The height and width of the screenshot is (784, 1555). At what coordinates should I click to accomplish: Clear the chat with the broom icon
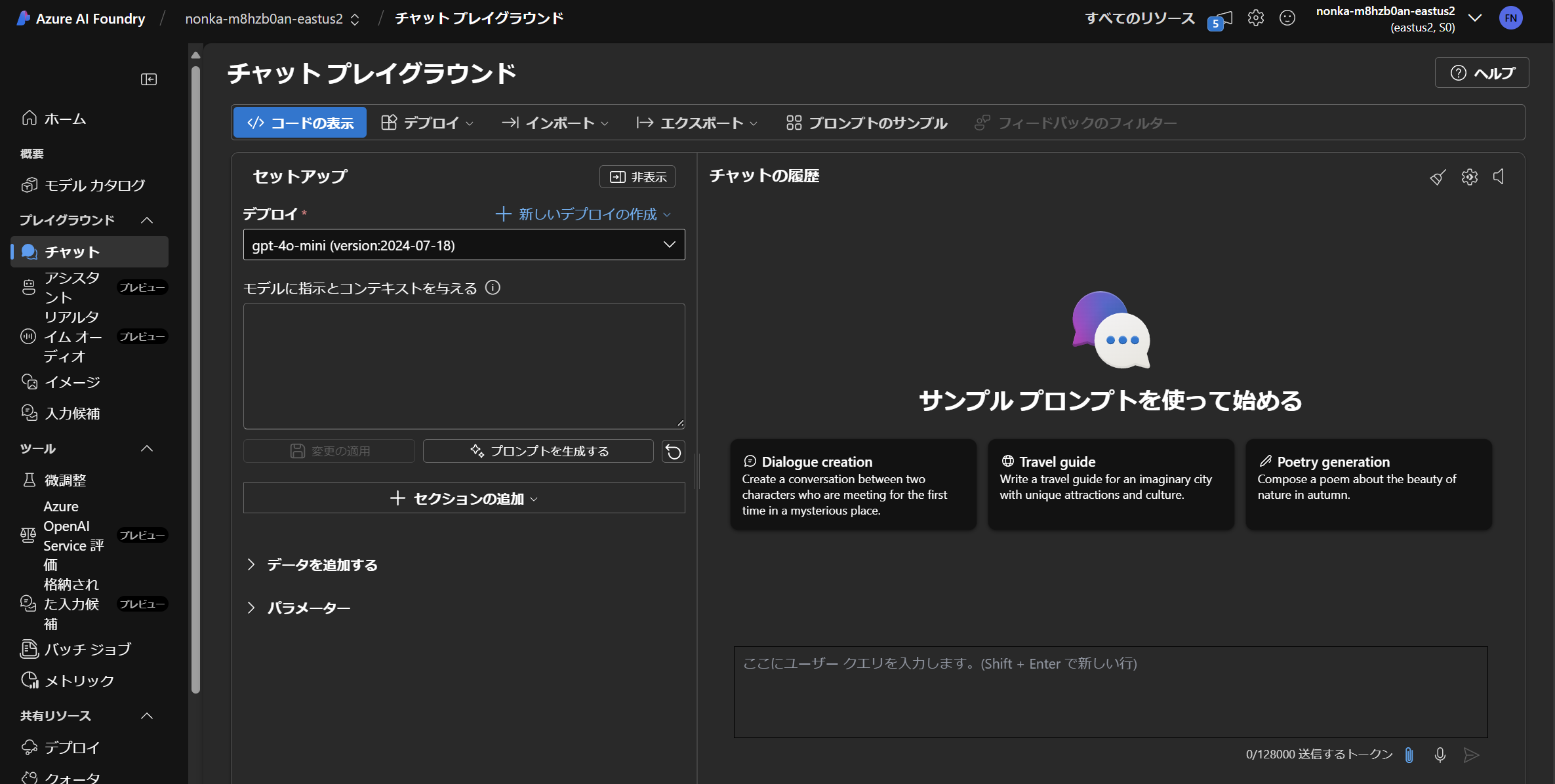[1438, 177]
